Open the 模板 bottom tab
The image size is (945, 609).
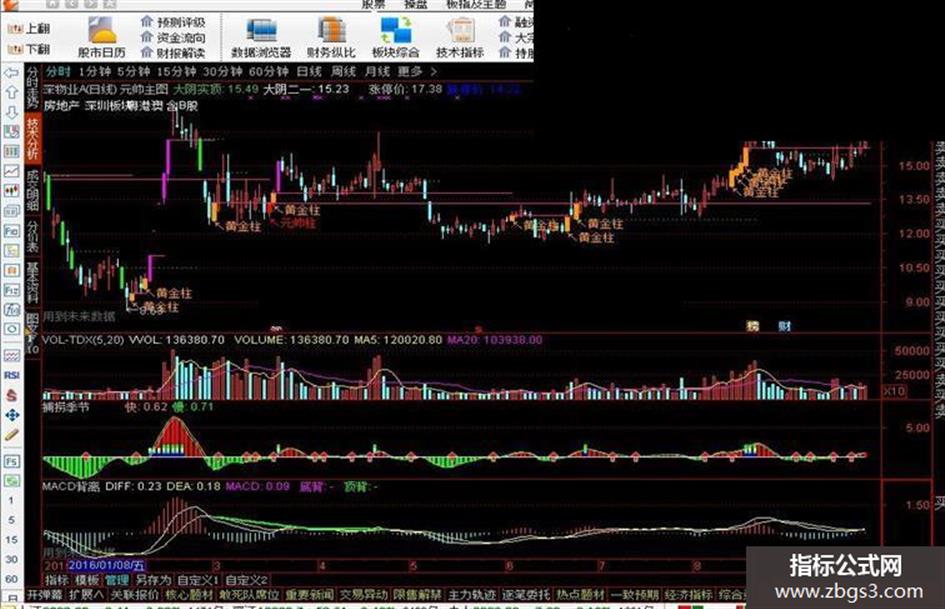[87, 580]
